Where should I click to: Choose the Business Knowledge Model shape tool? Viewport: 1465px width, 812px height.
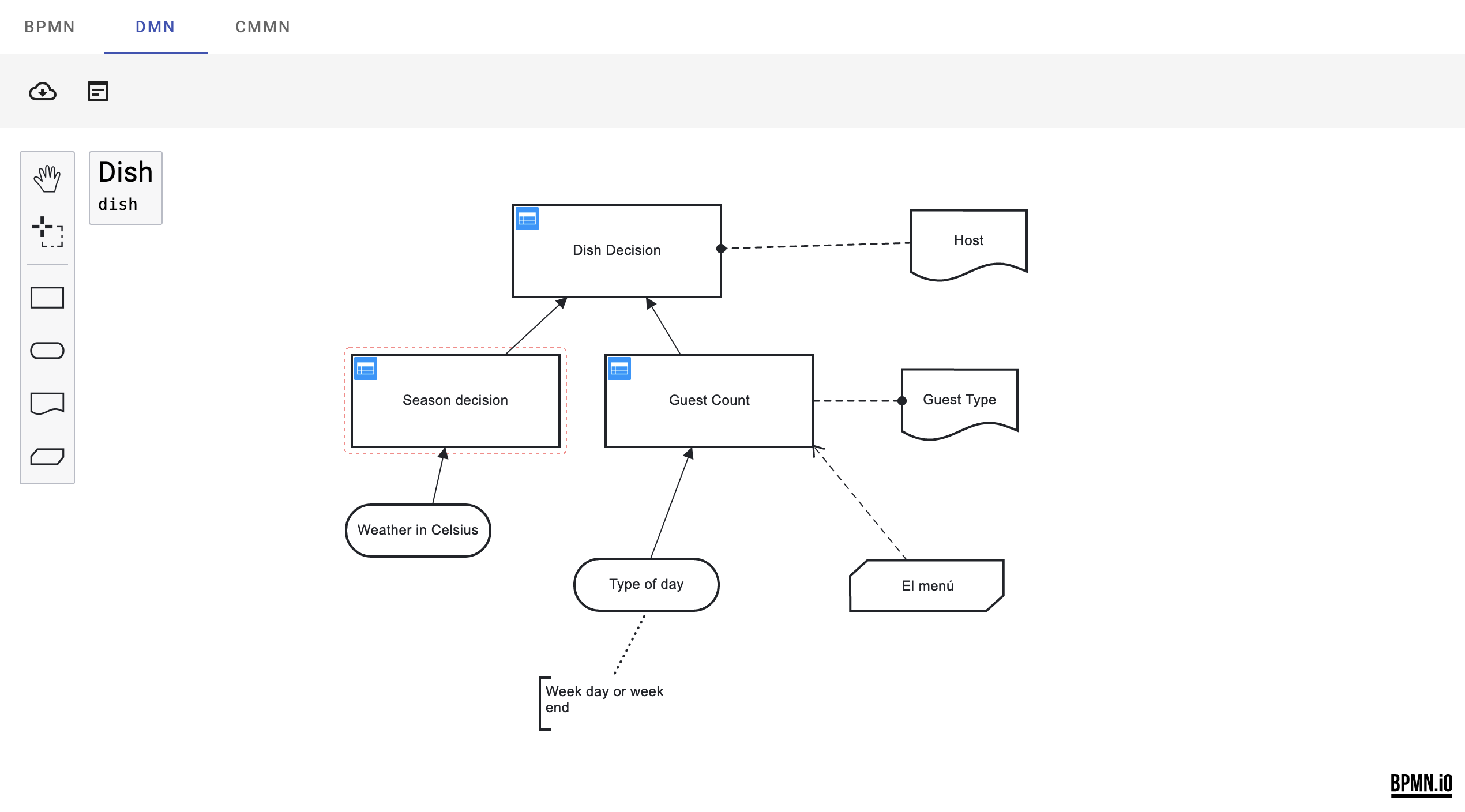(47, 457)
